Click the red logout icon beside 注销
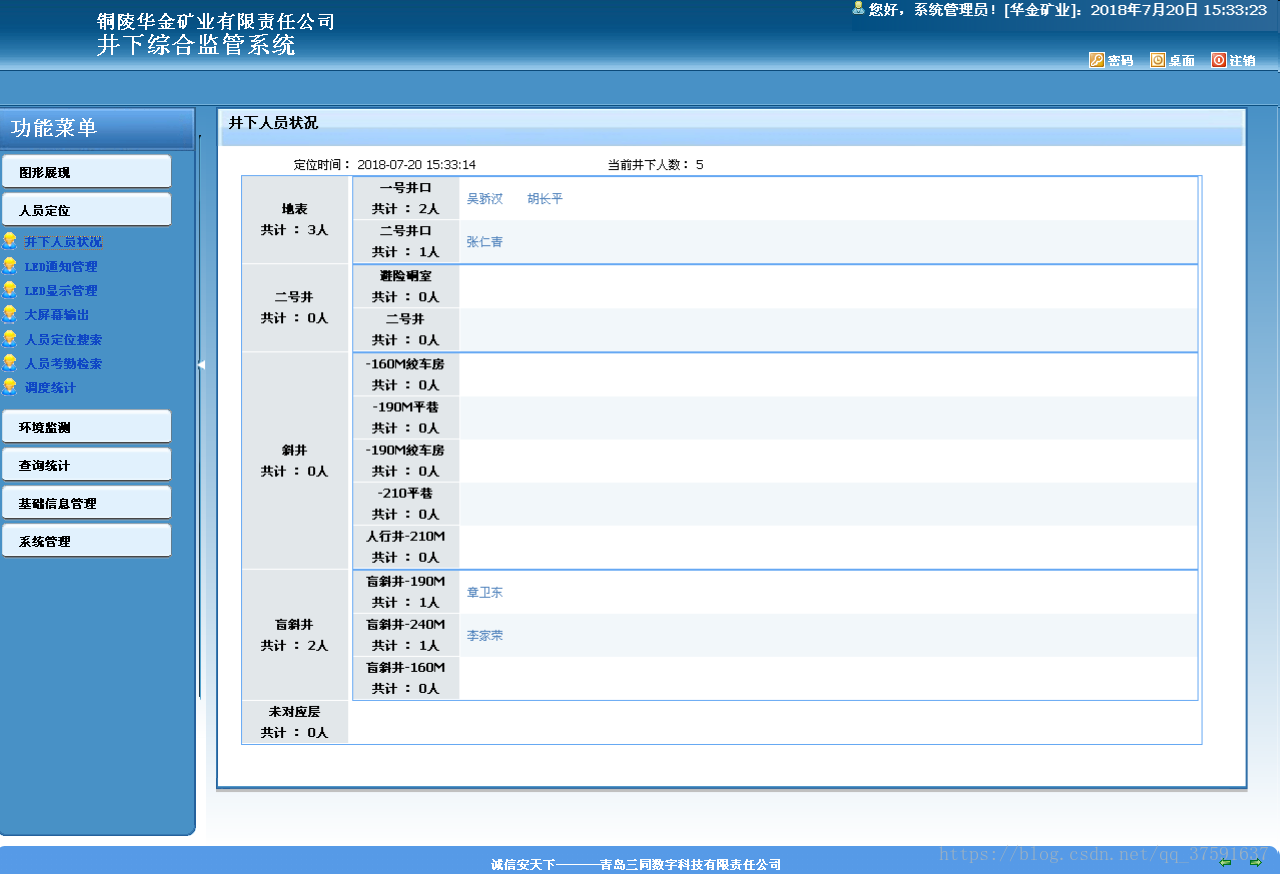 1218,60
